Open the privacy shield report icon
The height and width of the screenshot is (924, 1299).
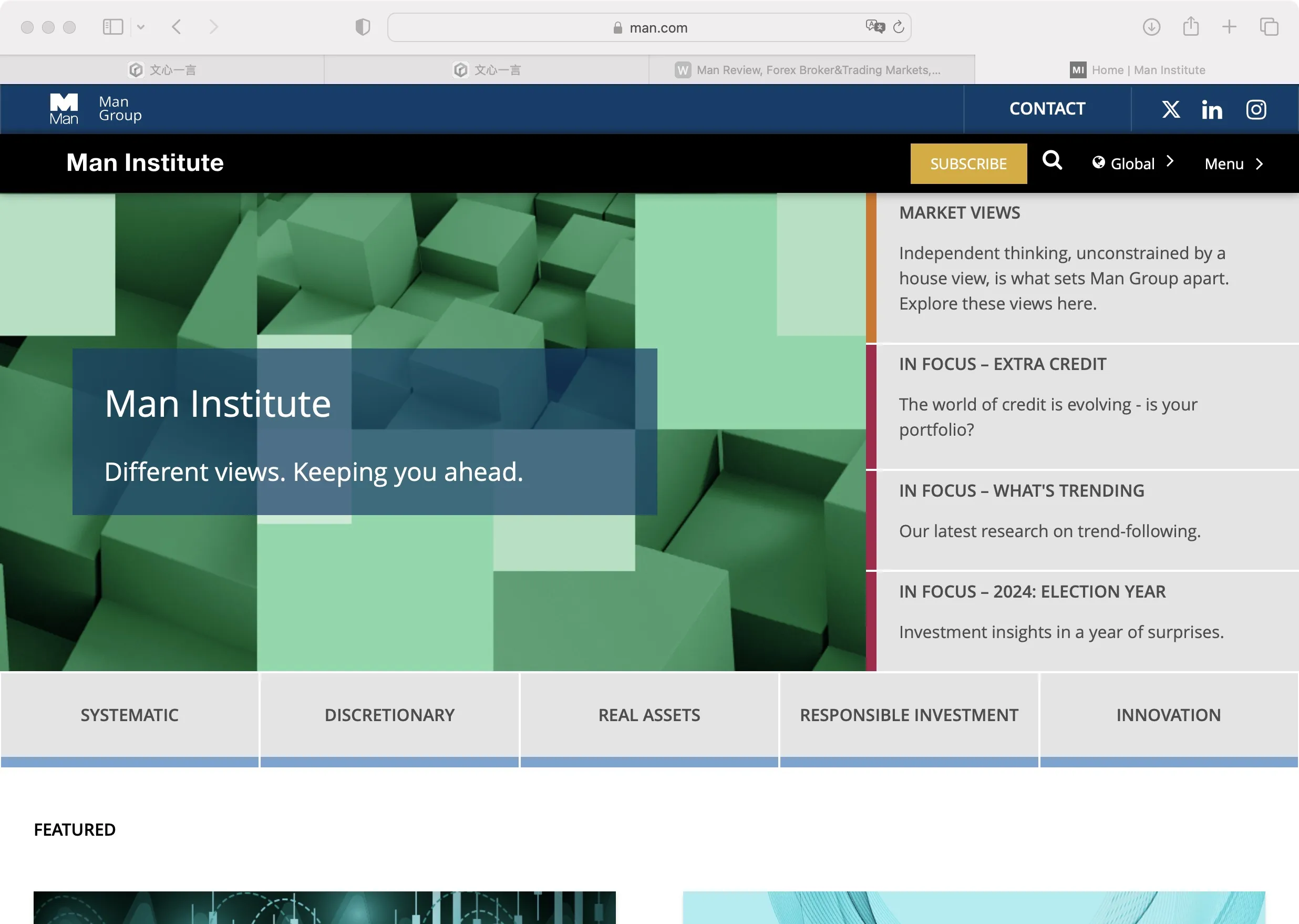(x=362, y=27)
